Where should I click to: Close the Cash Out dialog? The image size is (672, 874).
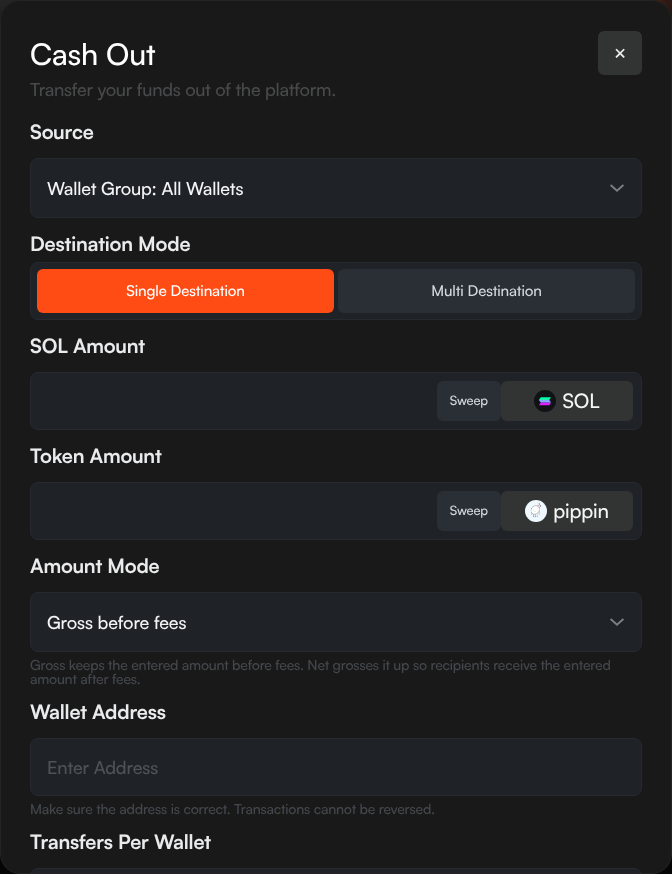pyautogui.click(x=620, y=53)
